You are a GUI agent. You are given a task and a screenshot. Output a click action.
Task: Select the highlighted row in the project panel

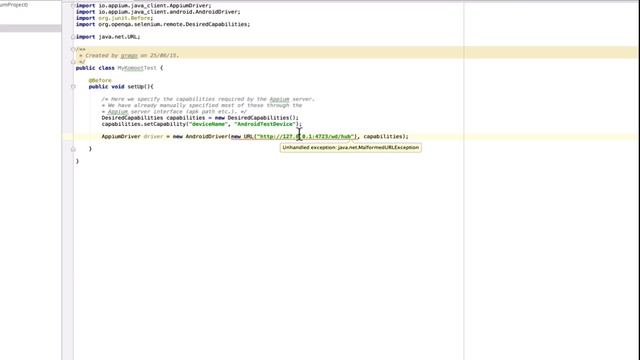point(31,28)
